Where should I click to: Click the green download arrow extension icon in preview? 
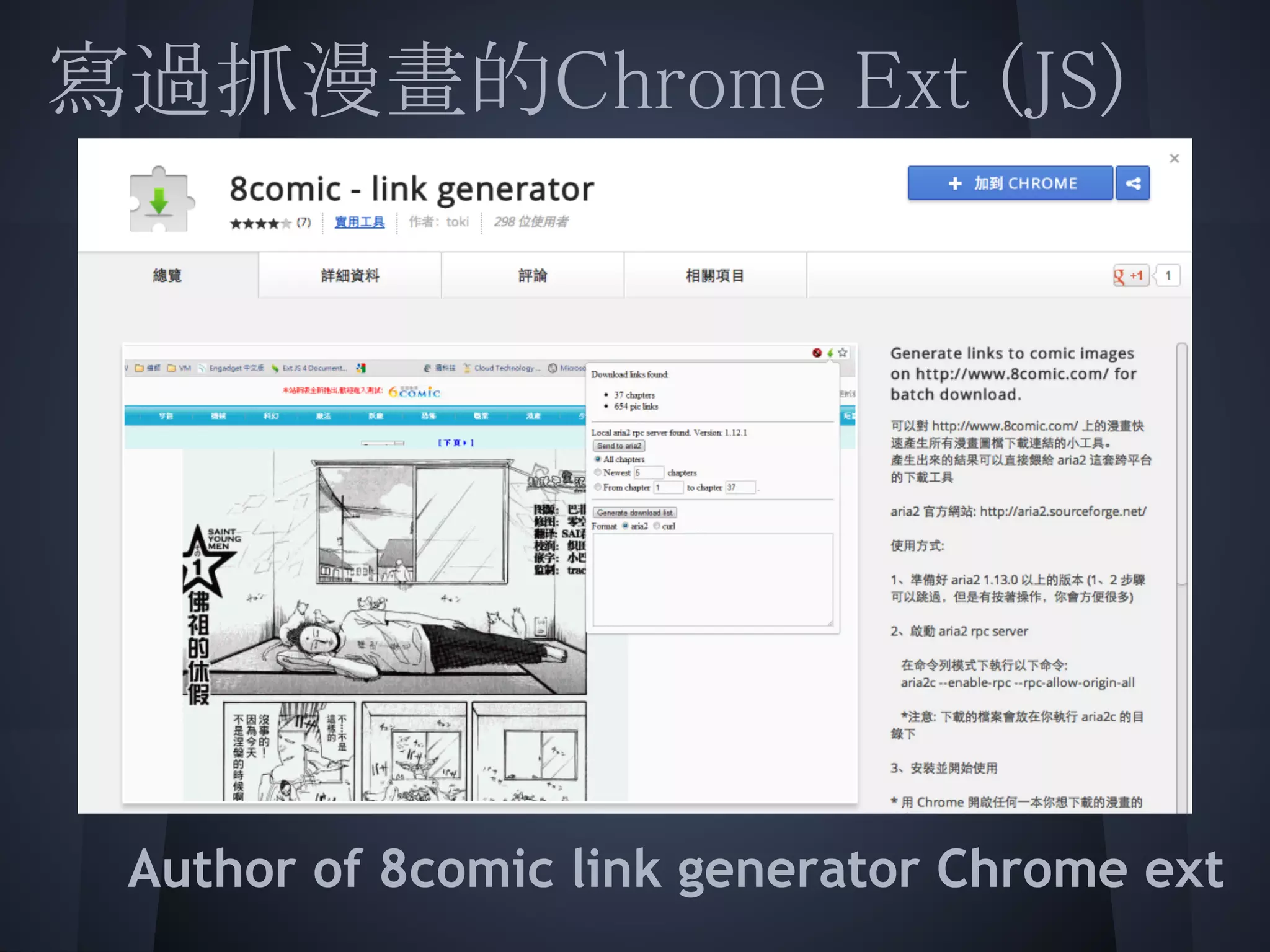coord(830,353)
